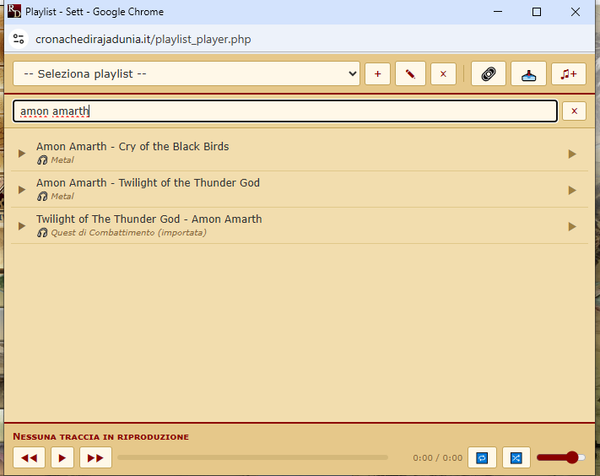
Task: Click Nessuna traccia in riproduzione status text
Action: click(x=101, y=437)
